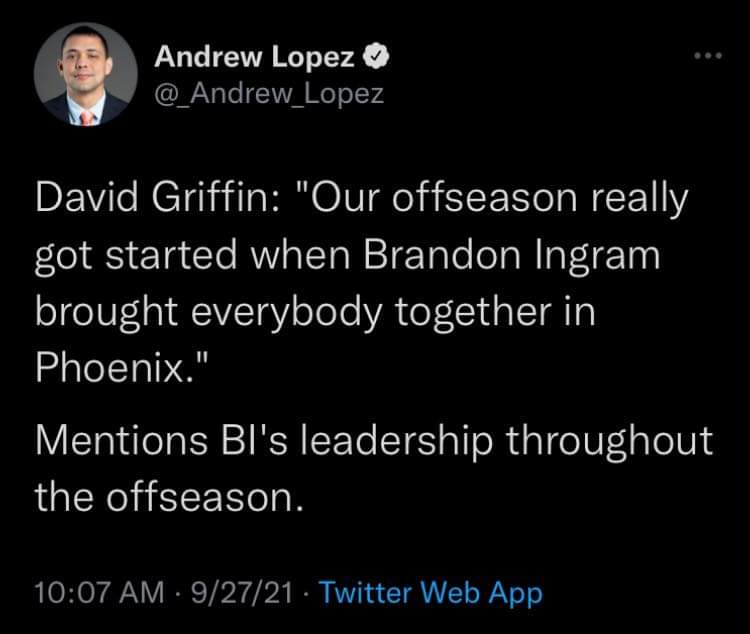Click the Twitter Web App source link
This screenshot has width=750, height=634.
pyautogui.click(x=432, y=592)
